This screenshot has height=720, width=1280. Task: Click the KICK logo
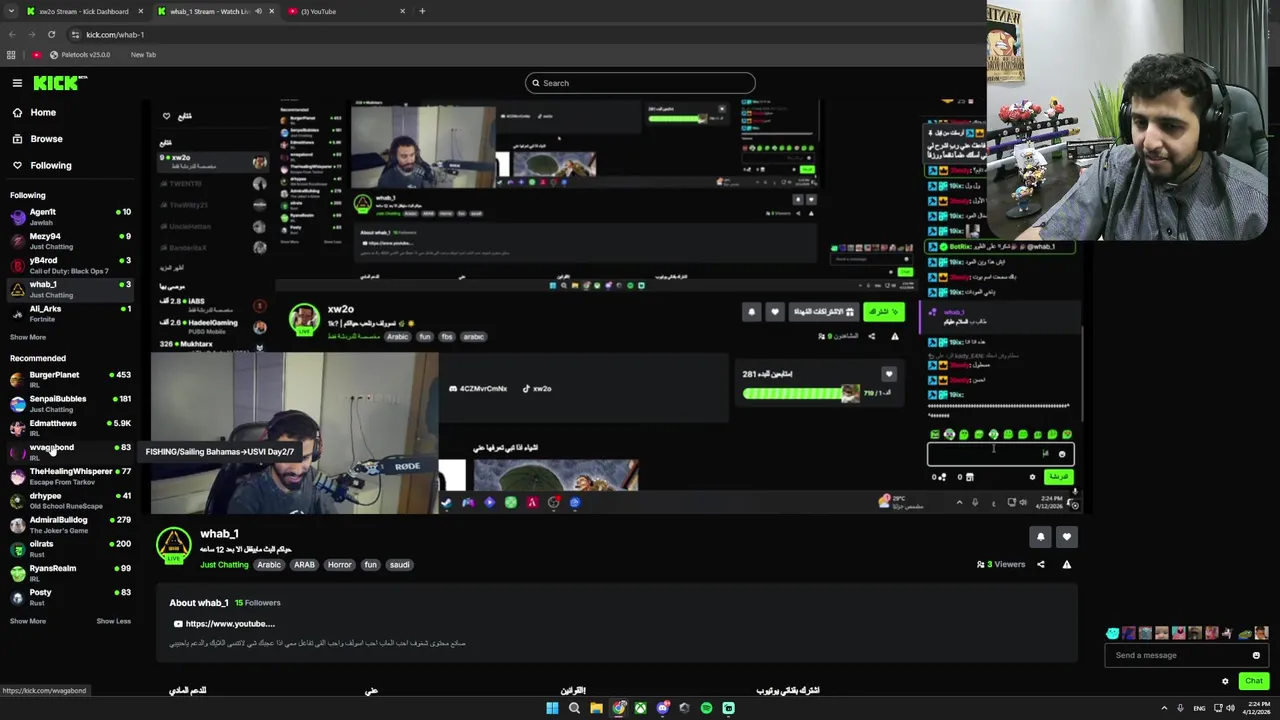(x=60, y=83)
